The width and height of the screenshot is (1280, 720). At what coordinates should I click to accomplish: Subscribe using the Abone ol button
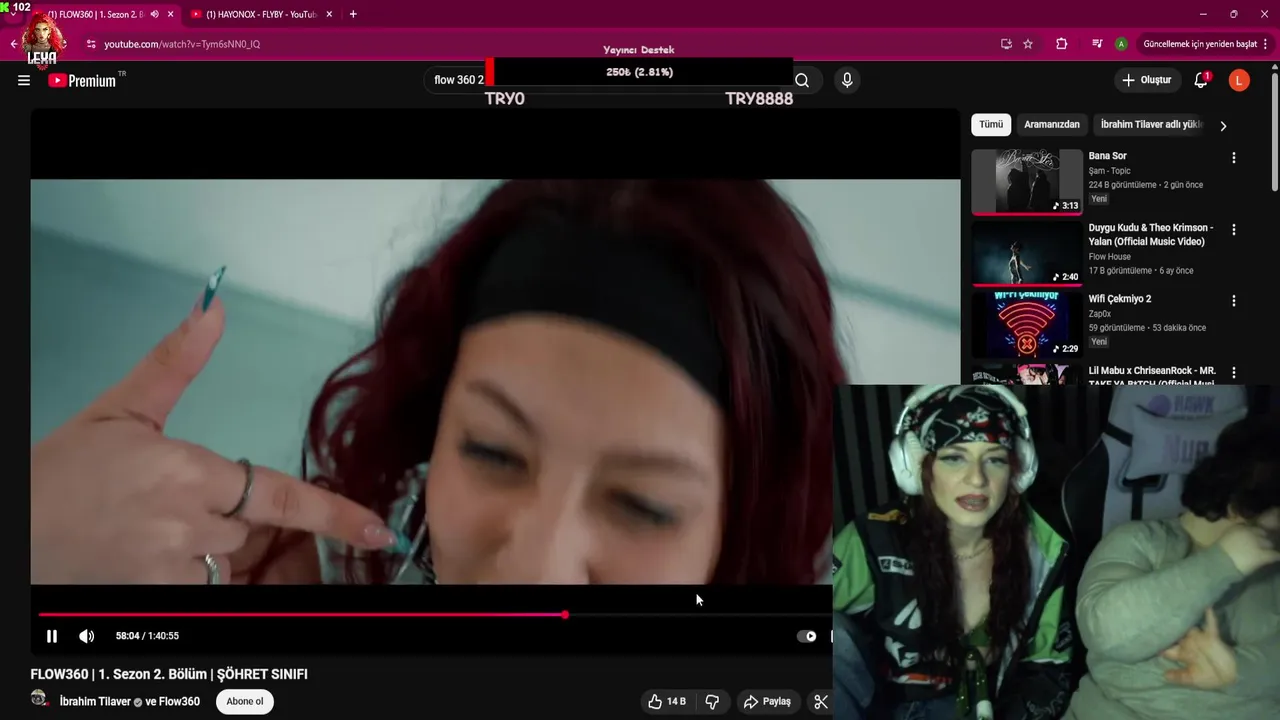point(245,701)
